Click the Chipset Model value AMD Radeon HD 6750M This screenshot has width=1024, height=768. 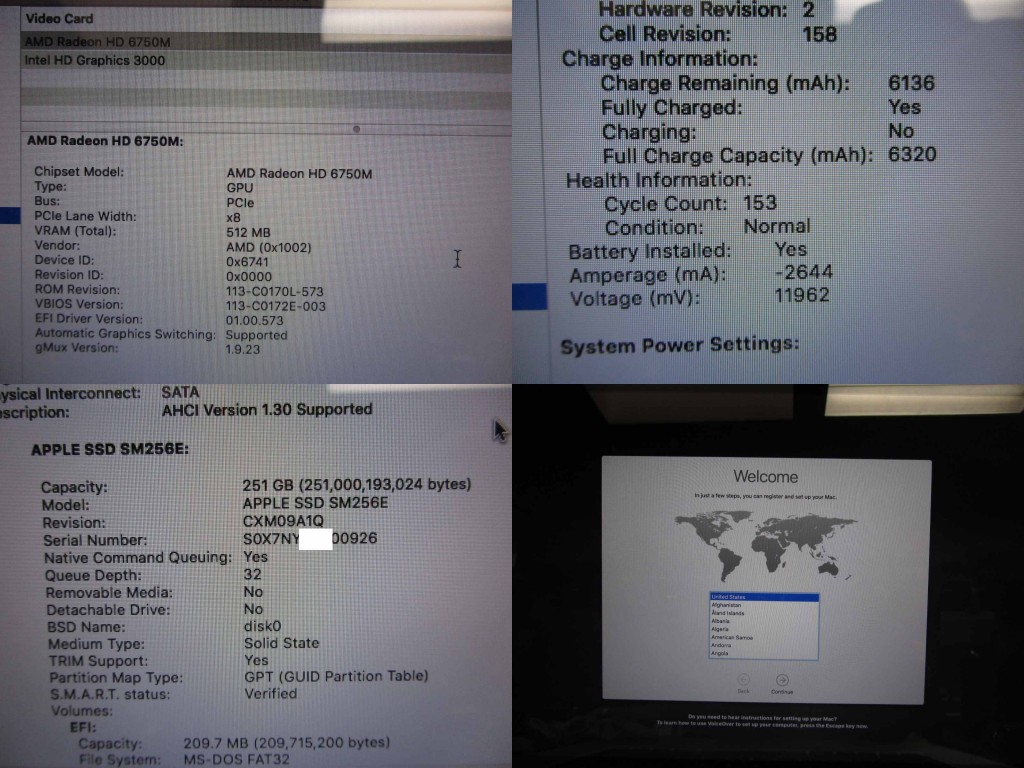(299, 174)
